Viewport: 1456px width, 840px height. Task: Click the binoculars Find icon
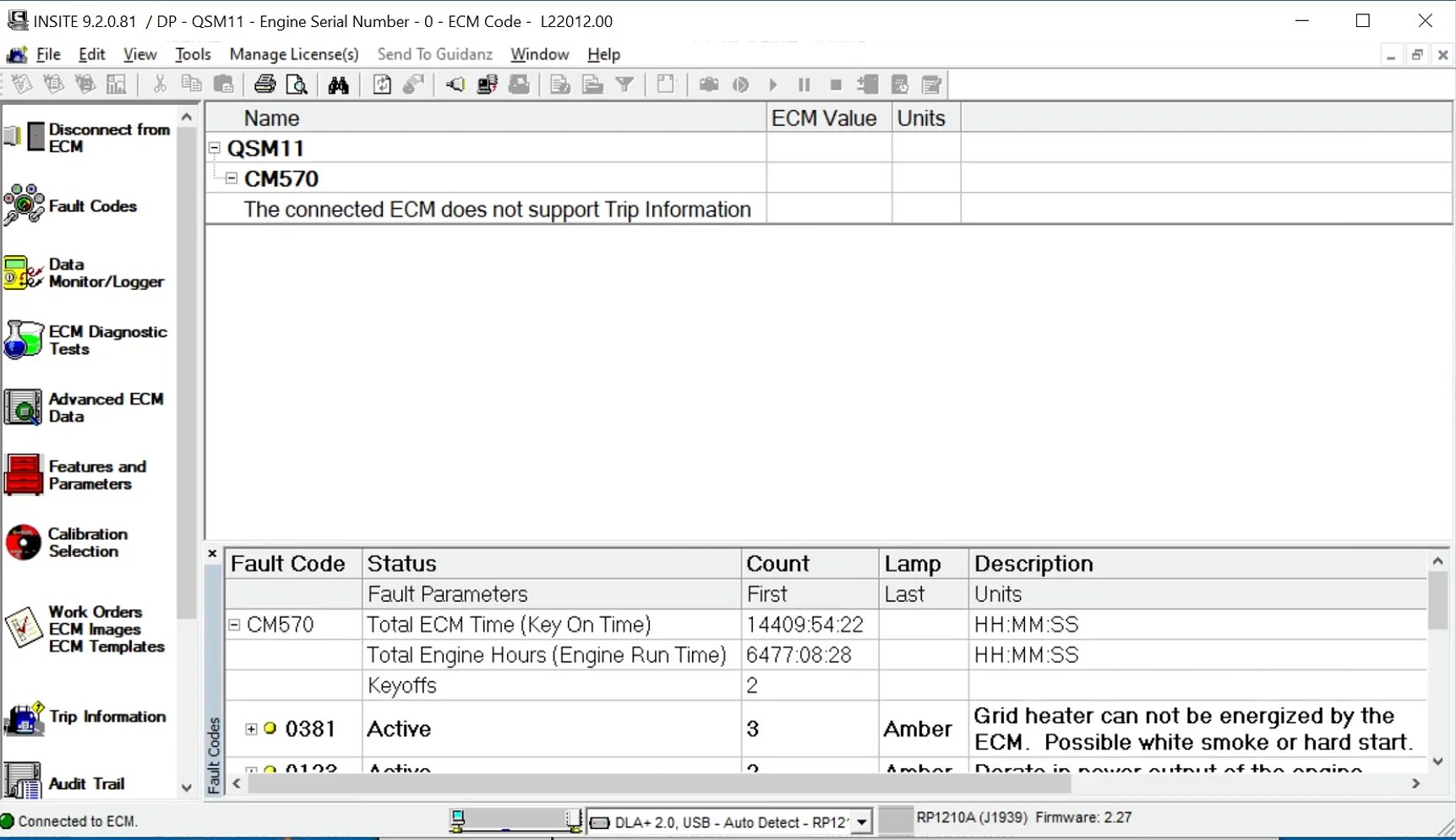tap(339, 85)
